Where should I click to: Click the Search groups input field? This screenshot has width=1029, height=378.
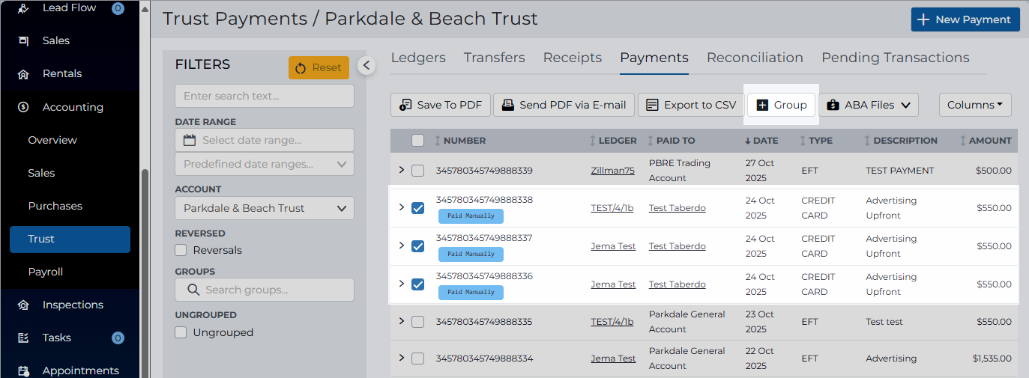[264, 289]
